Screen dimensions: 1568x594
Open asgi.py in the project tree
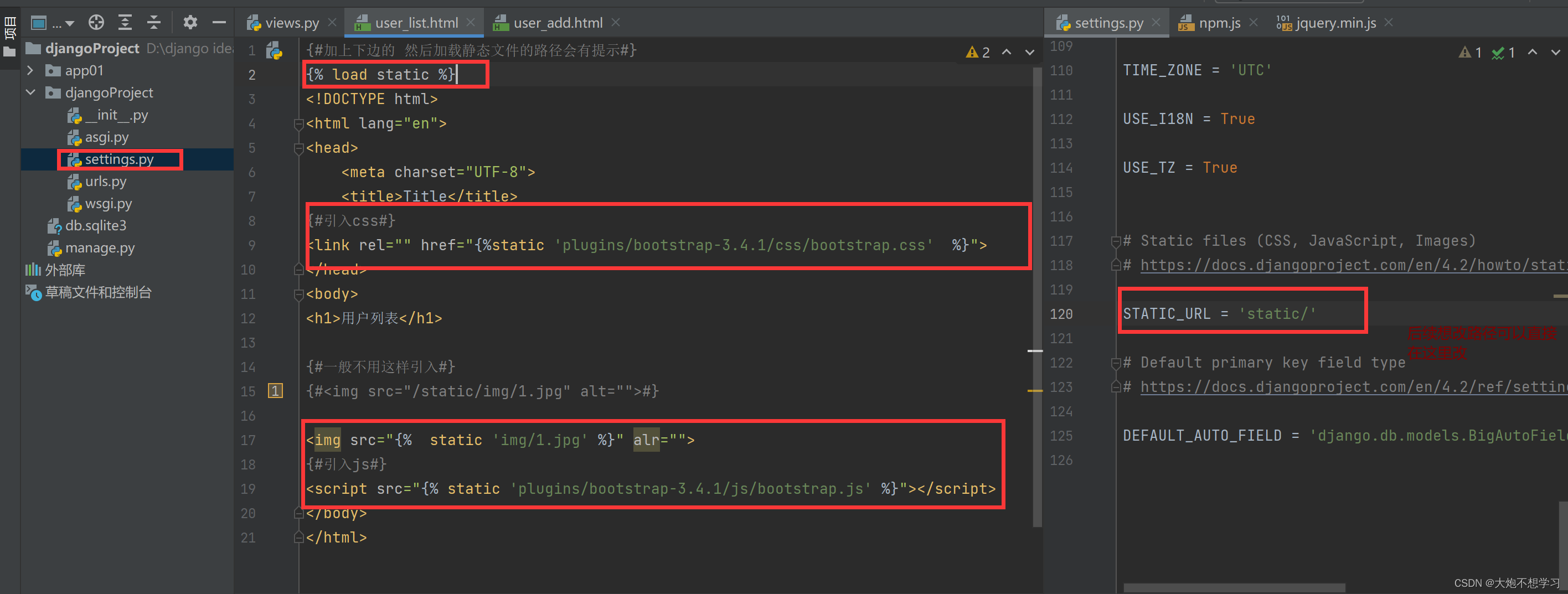pyautogui.click(x=99, y=137)
